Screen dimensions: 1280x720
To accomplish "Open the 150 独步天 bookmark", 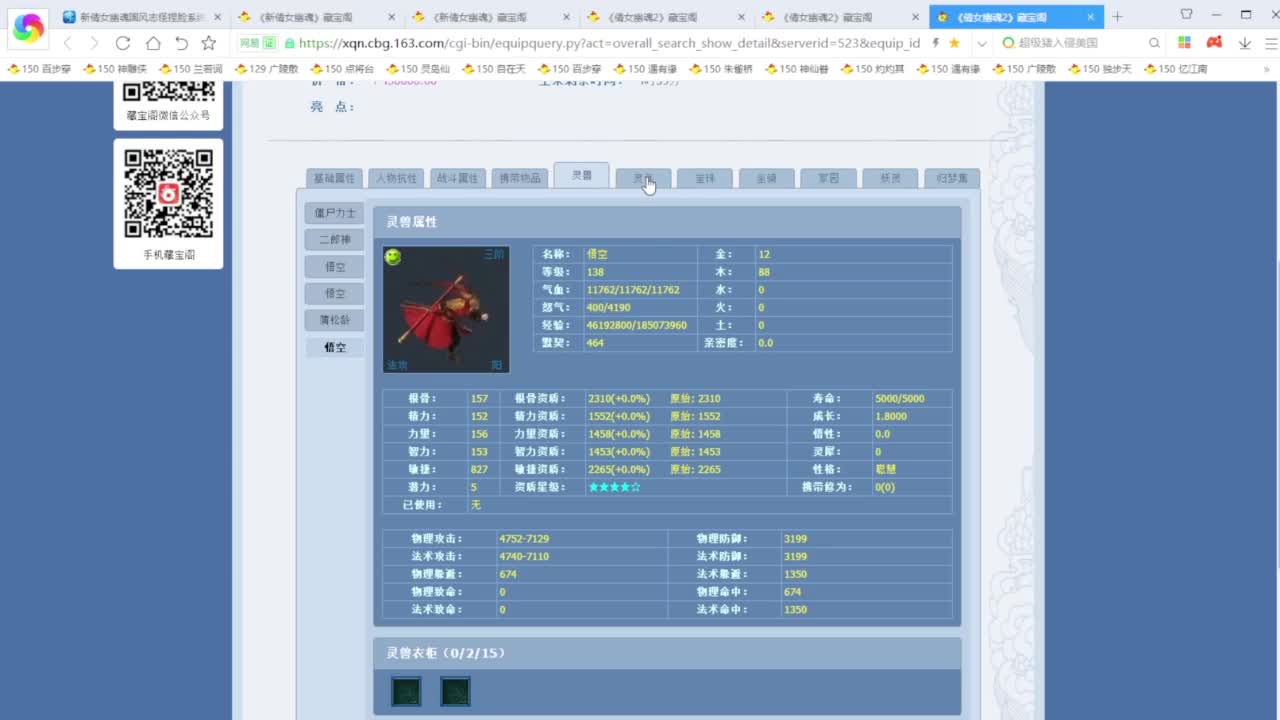I will [x=1100, y=69].
